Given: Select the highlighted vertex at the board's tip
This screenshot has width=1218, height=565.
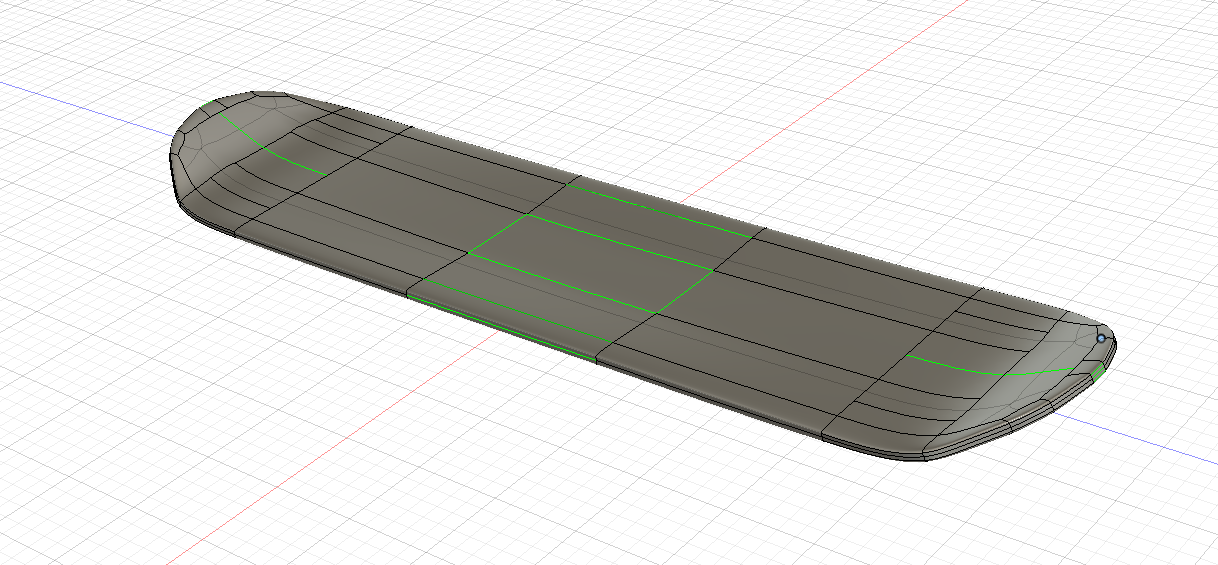Looking at the screenshot, I should point(1102,339).
